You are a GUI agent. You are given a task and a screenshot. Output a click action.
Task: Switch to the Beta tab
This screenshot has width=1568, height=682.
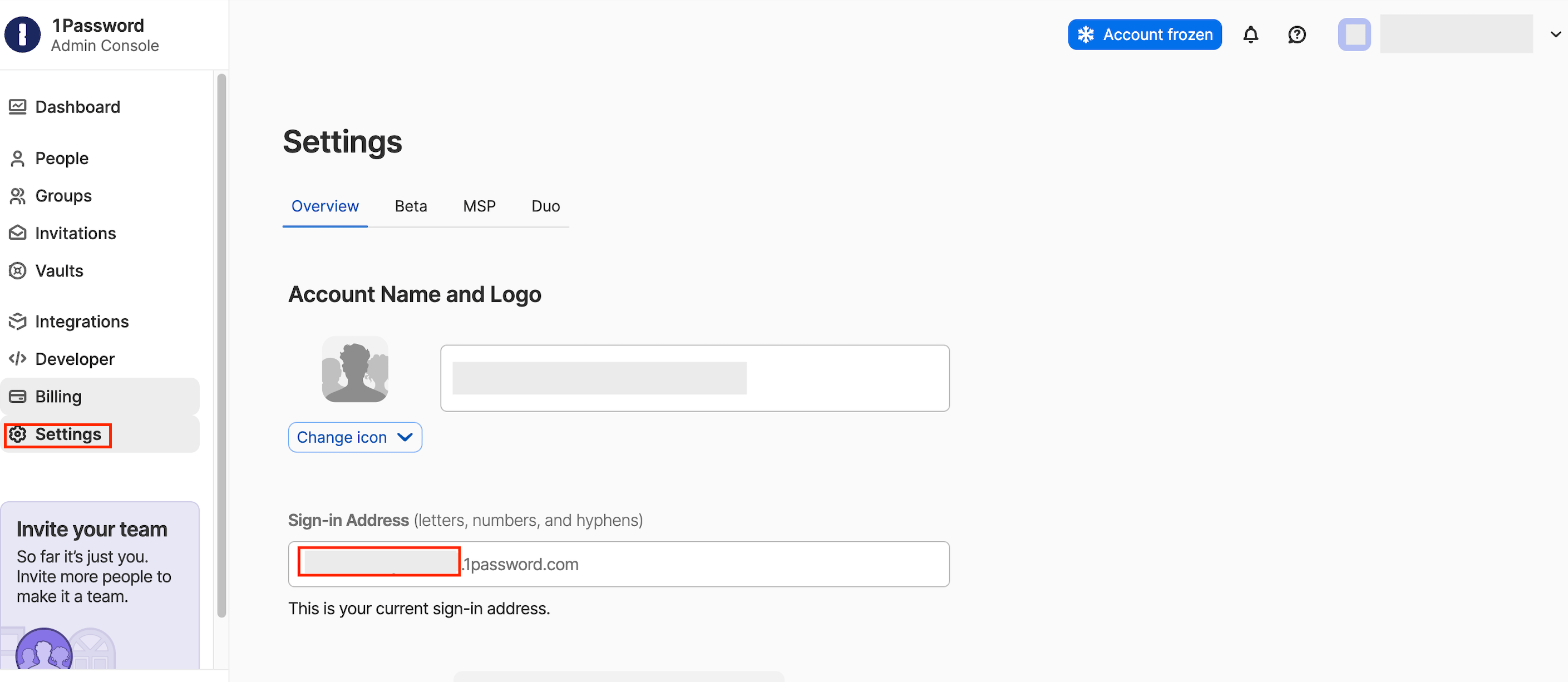coord(411,206)
